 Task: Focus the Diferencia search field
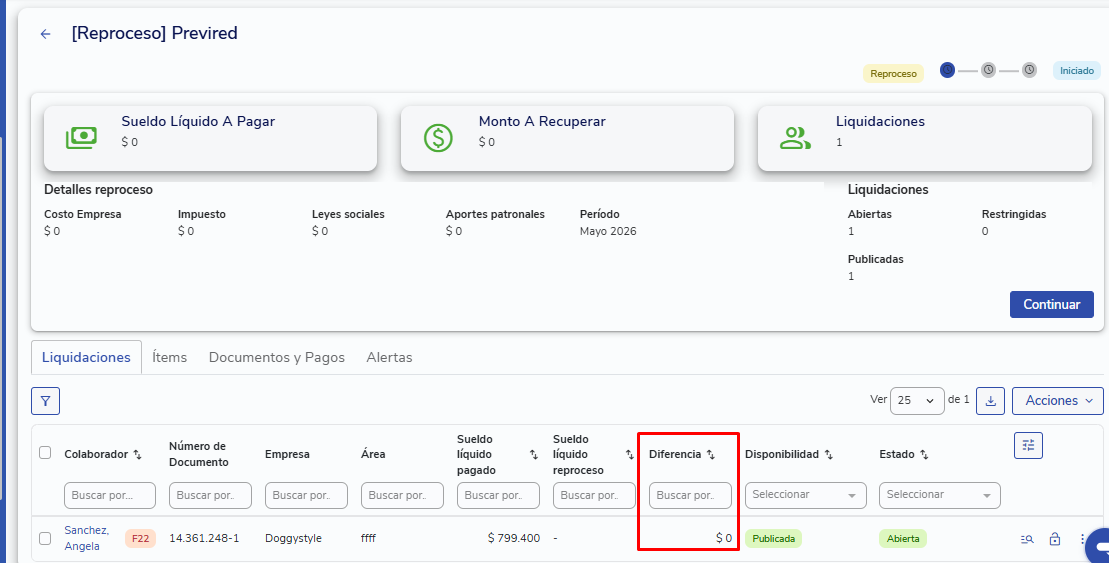[x=690, y=495]
